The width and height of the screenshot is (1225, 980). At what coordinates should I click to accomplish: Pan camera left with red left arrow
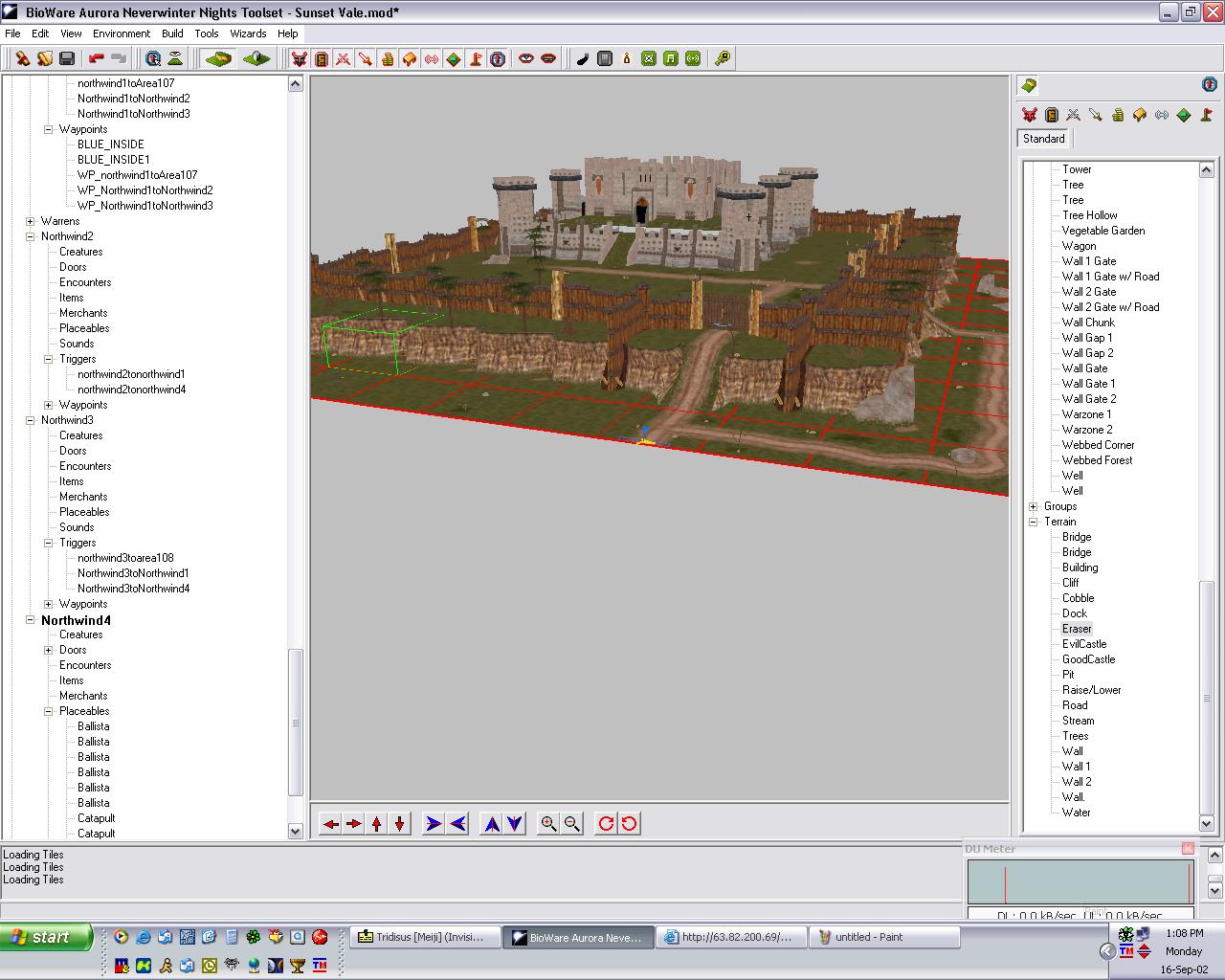coord(331,823)
